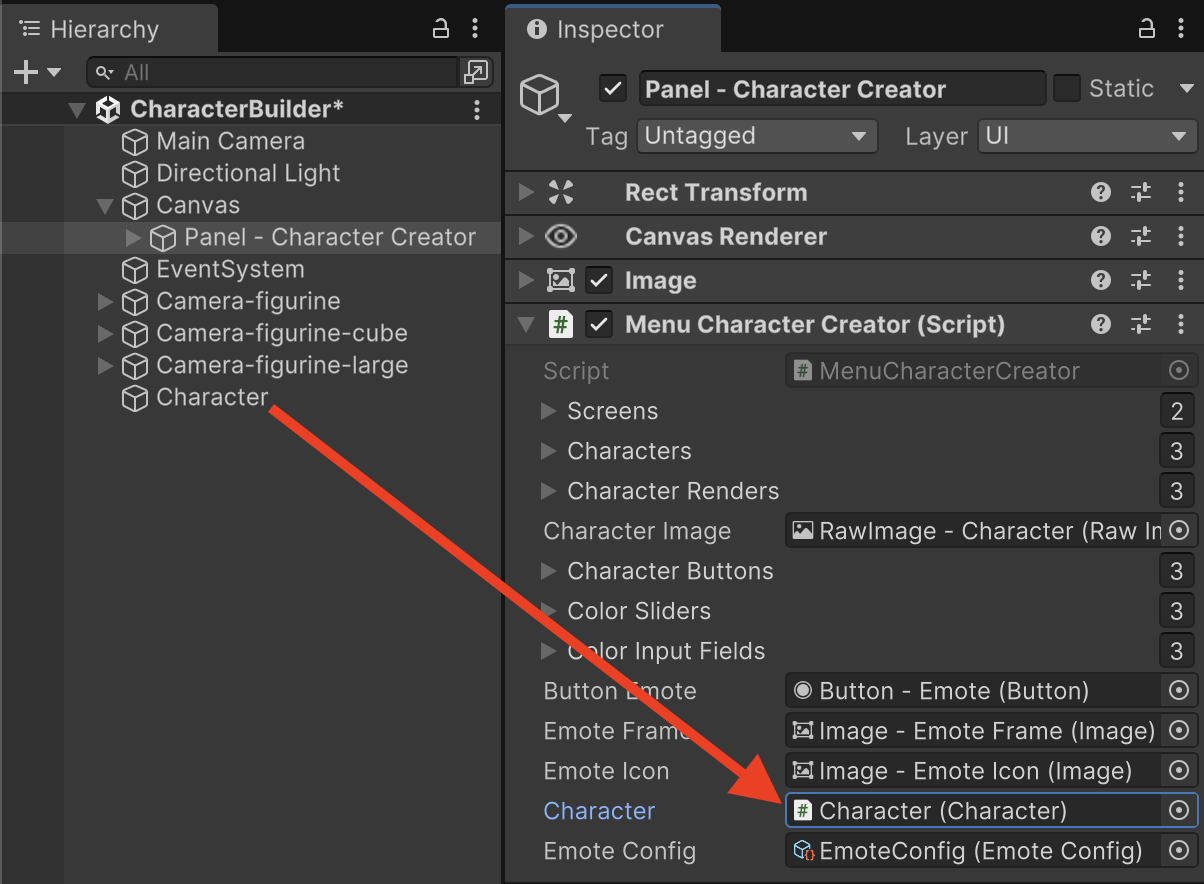Click object picker for Emote Config field
The height and width of the screenshot is (884, 1204).
(1179, 851)
